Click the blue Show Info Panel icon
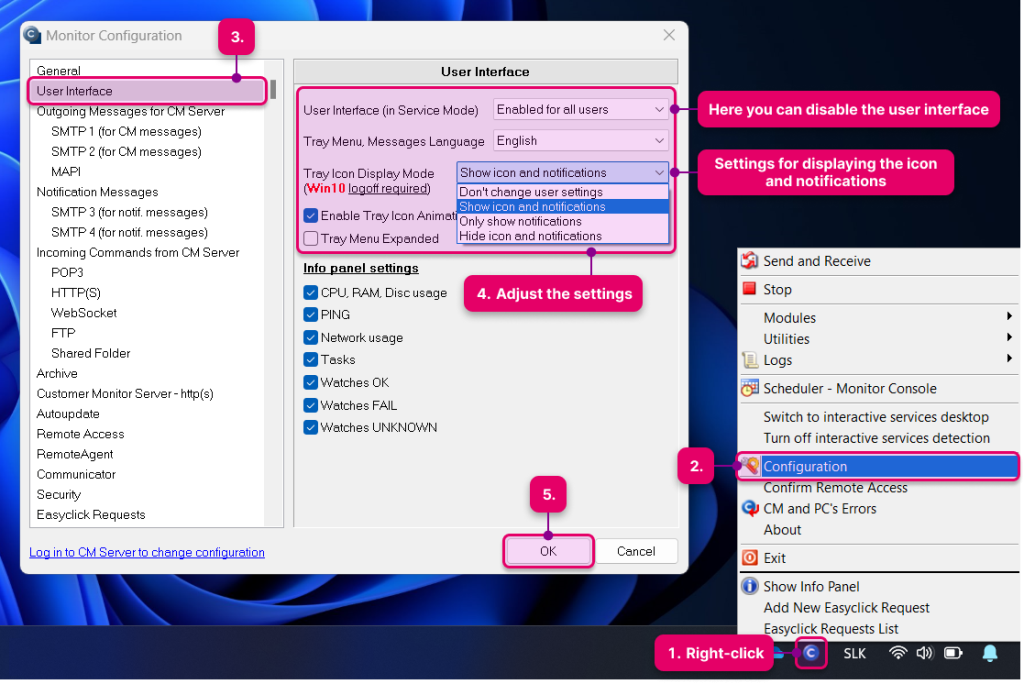 pos(752,588)
